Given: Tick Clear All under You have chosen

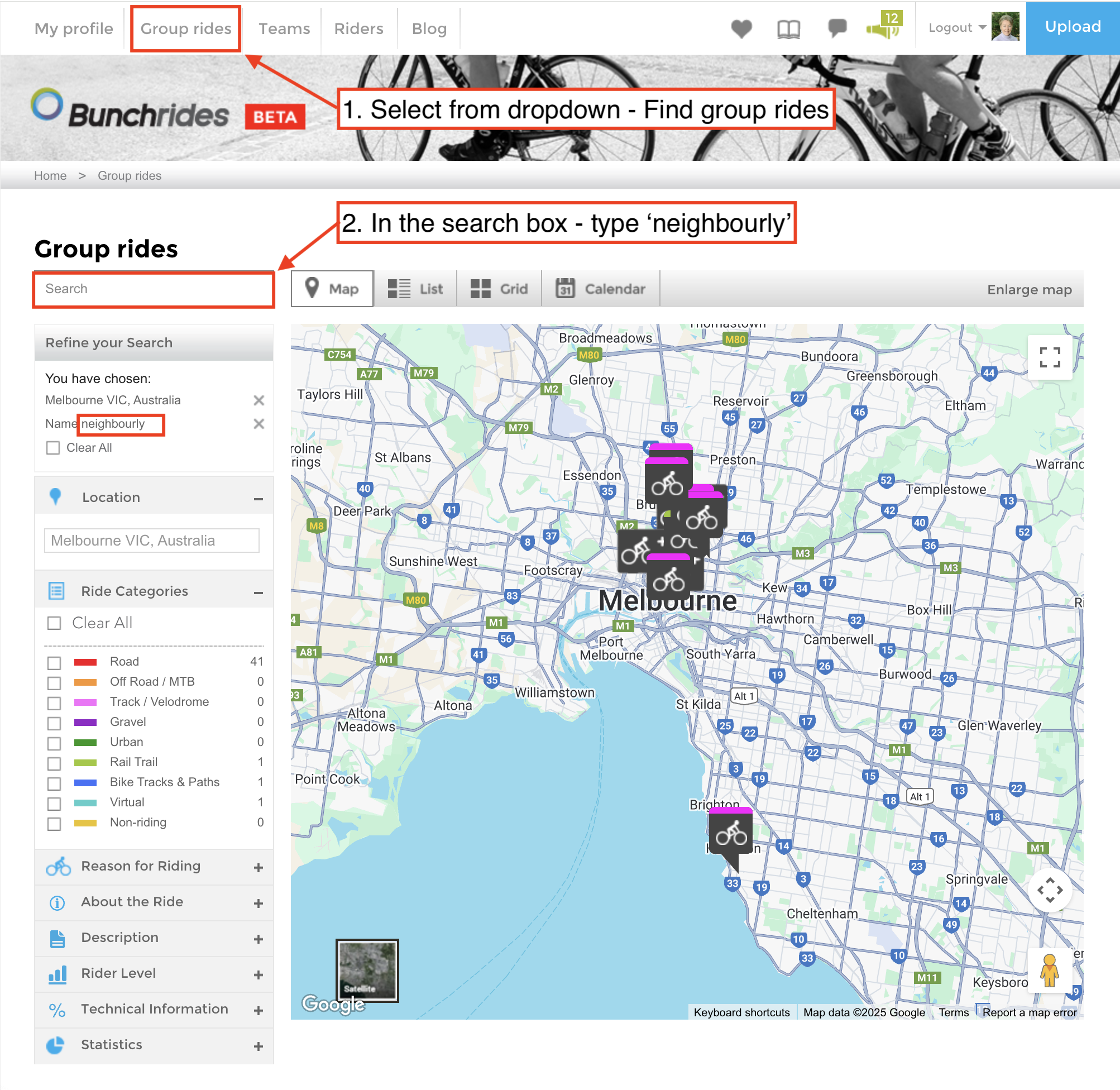Looking at the screenshot, I should point(53,448).
